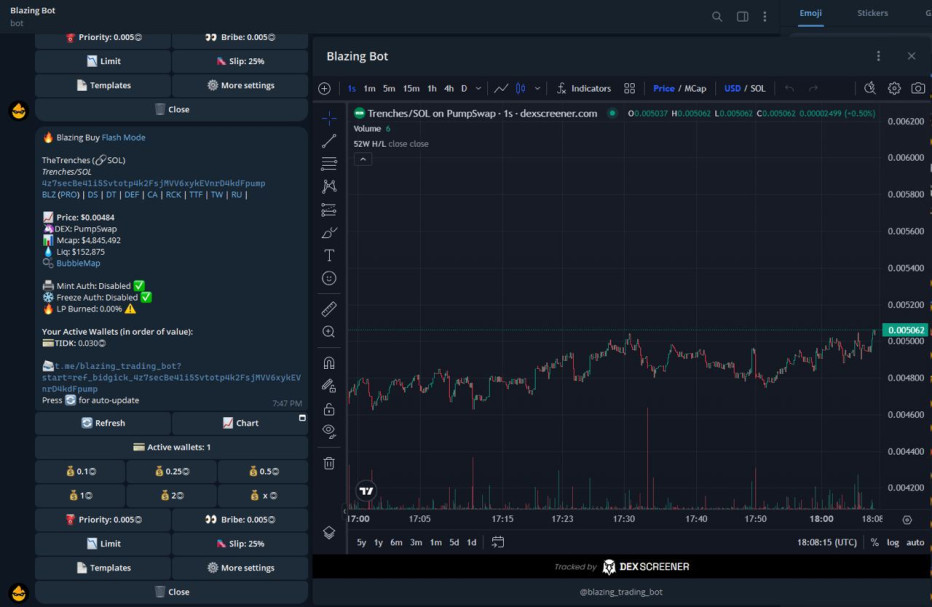
Task: Expand the timeframe dropdown after D
Action: click(x=478, y=89)
